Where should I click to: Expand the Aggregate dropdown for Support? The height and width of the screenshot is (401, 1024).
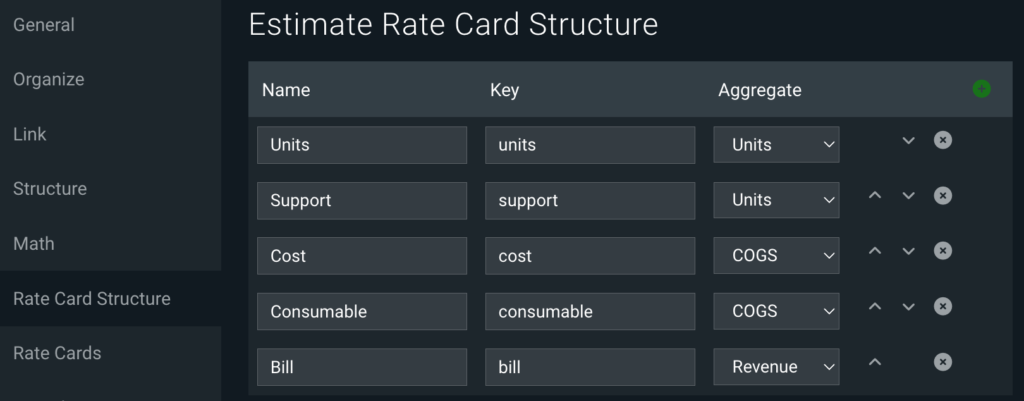point(776,200)
